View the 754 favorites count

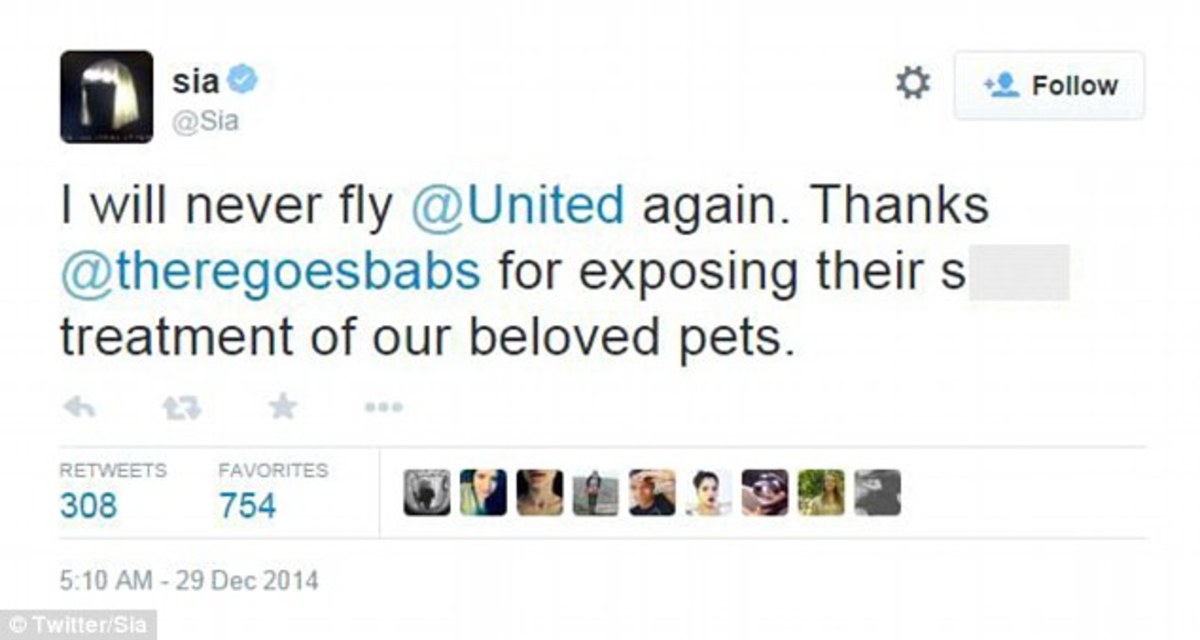click(247, 505)
